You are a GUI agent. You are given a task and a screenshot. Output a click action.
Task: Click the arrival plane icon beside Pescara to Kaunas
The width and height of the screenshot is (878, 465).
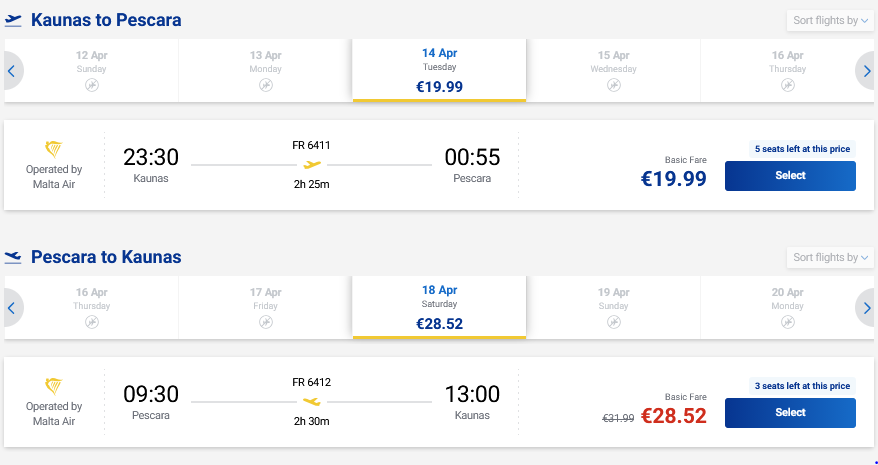[13, 258]
